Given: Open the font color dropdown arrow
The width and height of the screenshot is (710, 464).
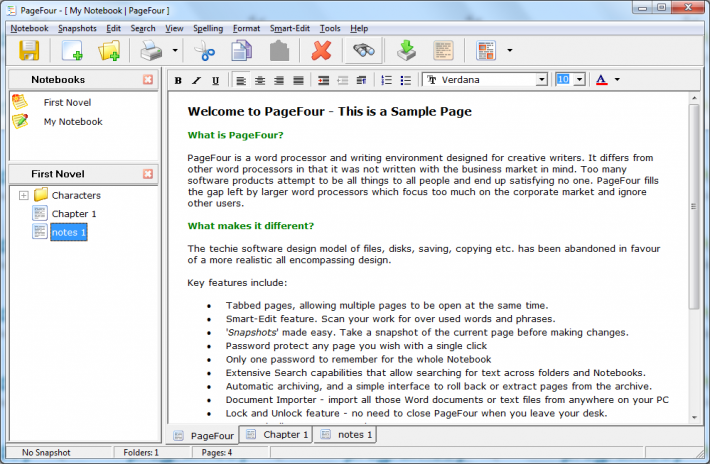Looking at the screenshot, I should pyautogui.click(x=617, y=80).
